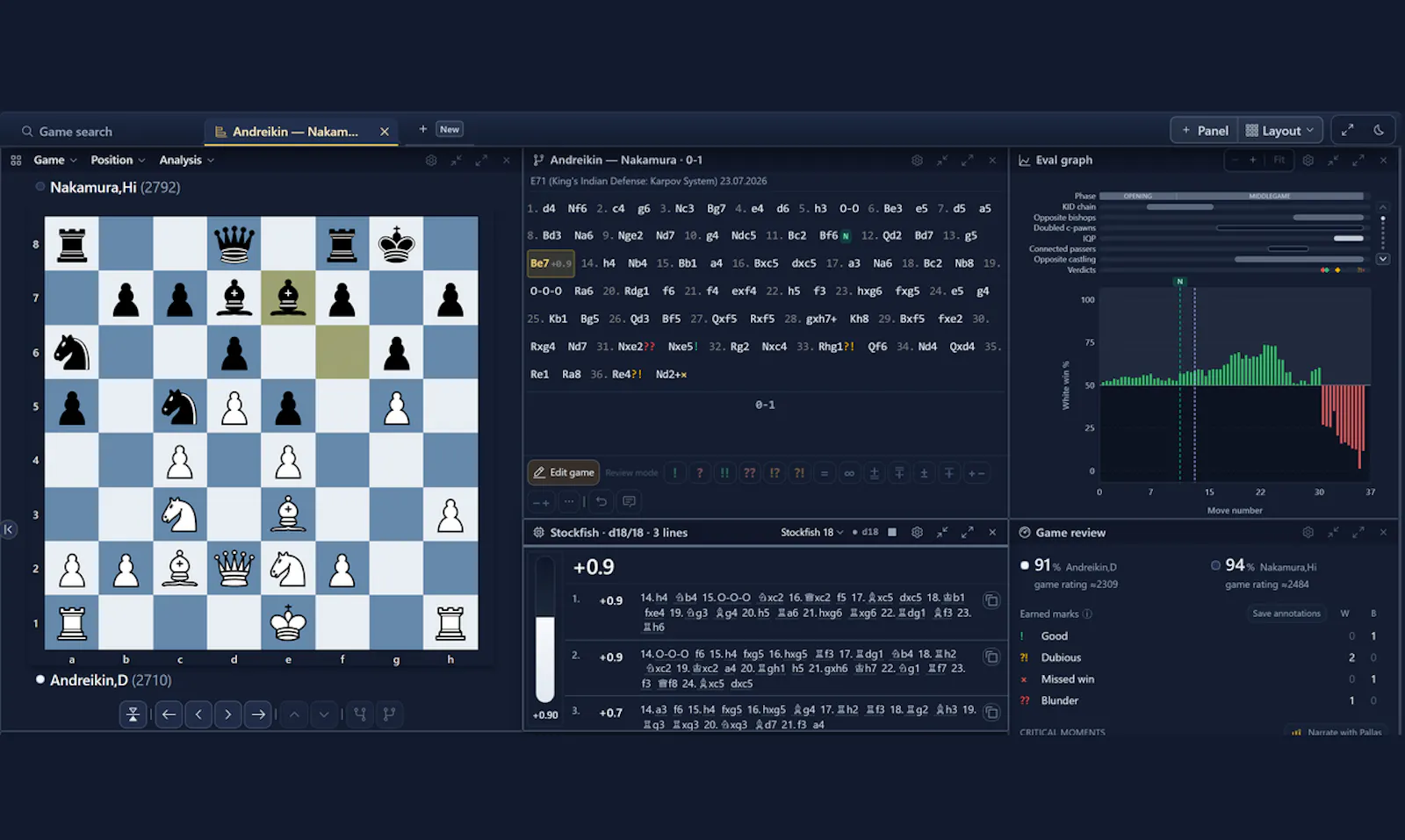
Task: Toggle fullscreen with the expand arrows icon
Action: click(1347, 130)
